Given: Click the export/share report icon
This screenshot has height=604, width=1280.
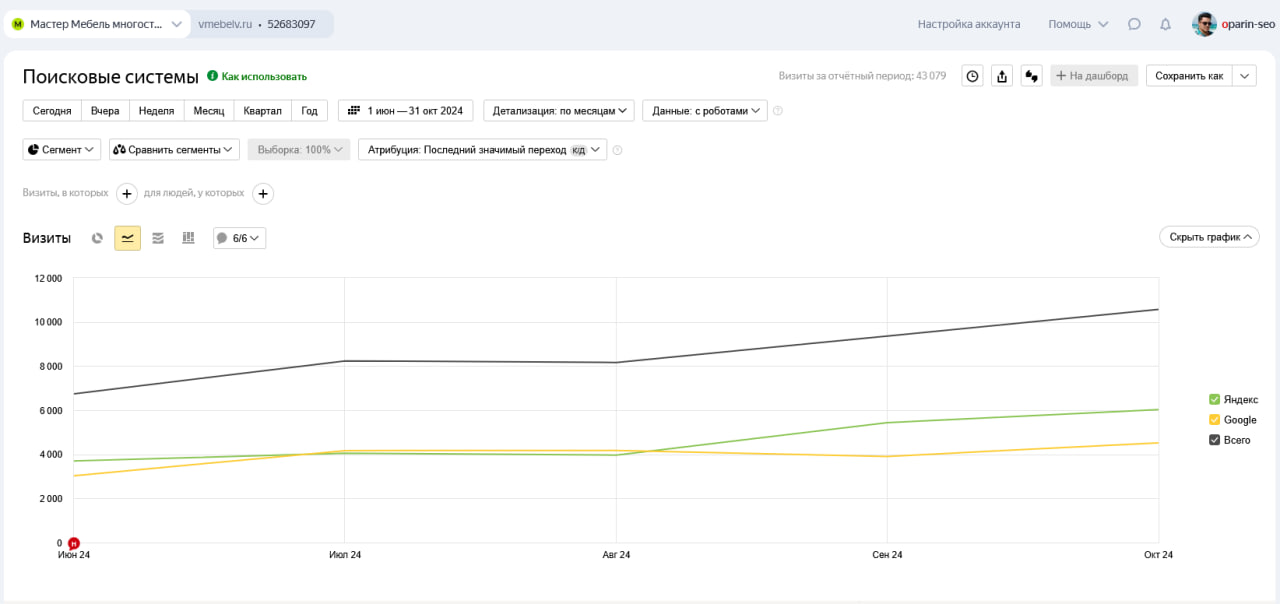Looking at the screenshot, I should (x=1002, y=76).
